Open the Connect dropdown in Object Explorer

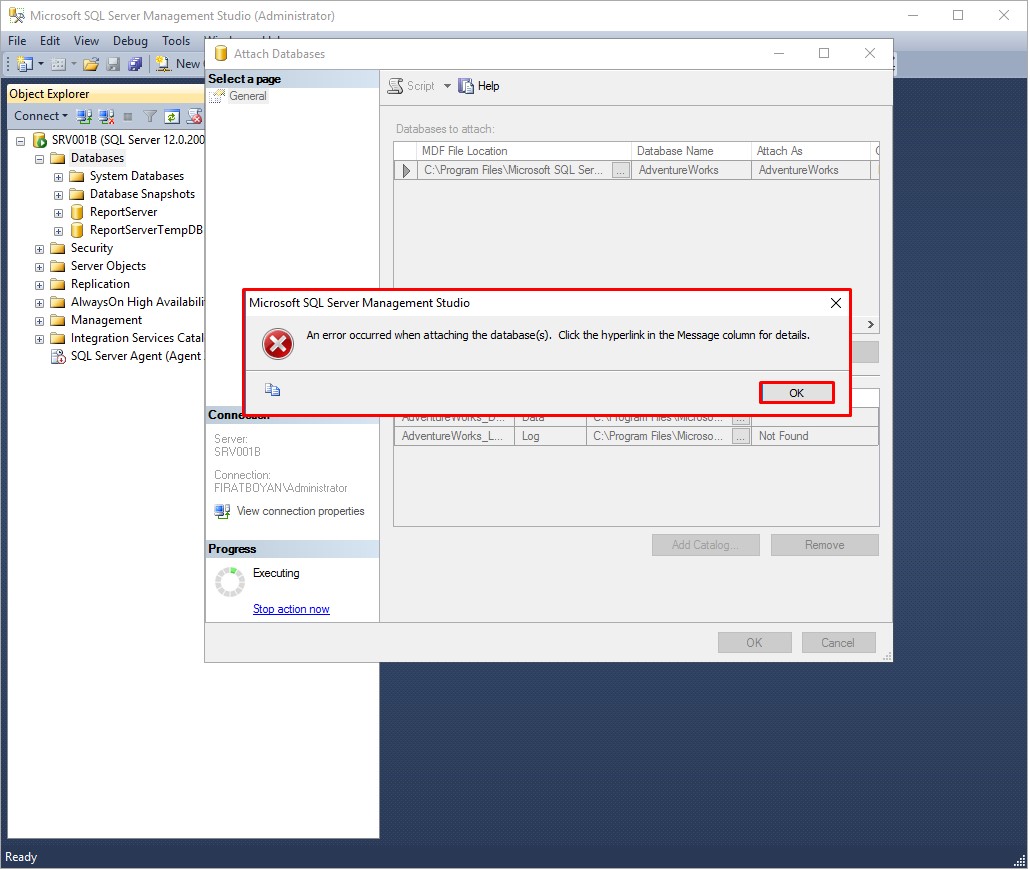click(x=41, y=116)
